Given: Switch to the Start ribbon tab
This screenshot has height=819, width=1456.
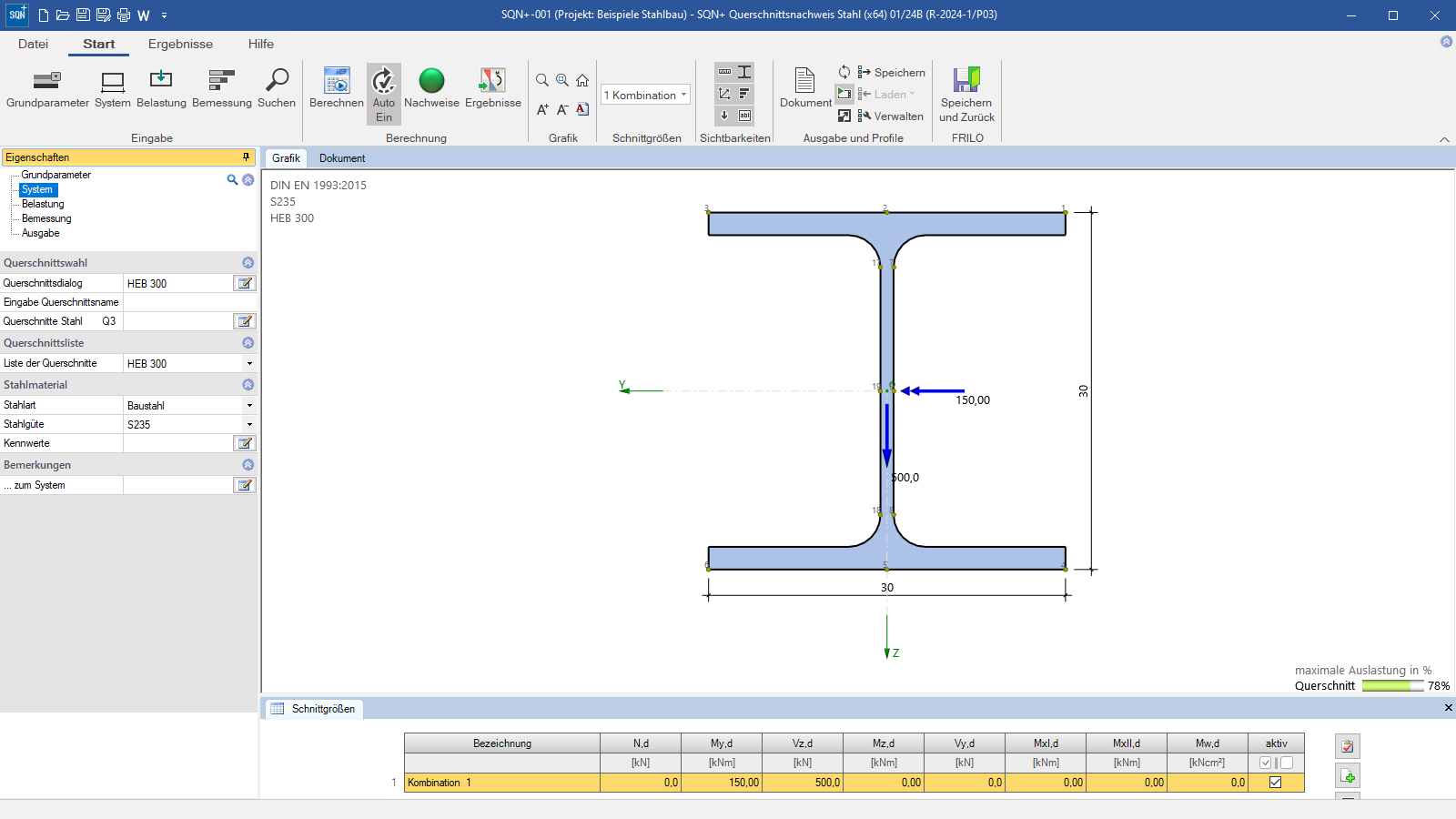Looking at the screenshot, I should coord(98,44).
